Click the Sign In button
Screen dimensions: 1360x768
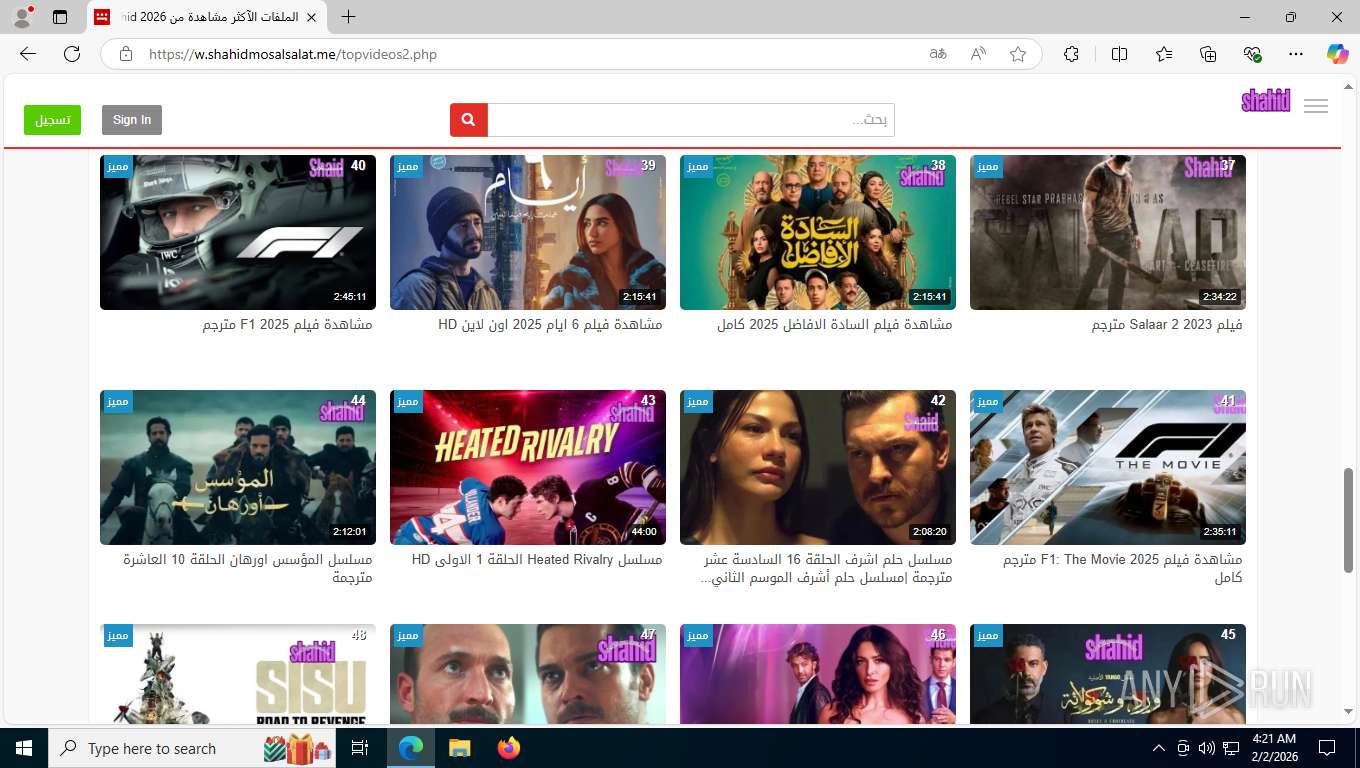pyautogui.click(x=132, y=120)
